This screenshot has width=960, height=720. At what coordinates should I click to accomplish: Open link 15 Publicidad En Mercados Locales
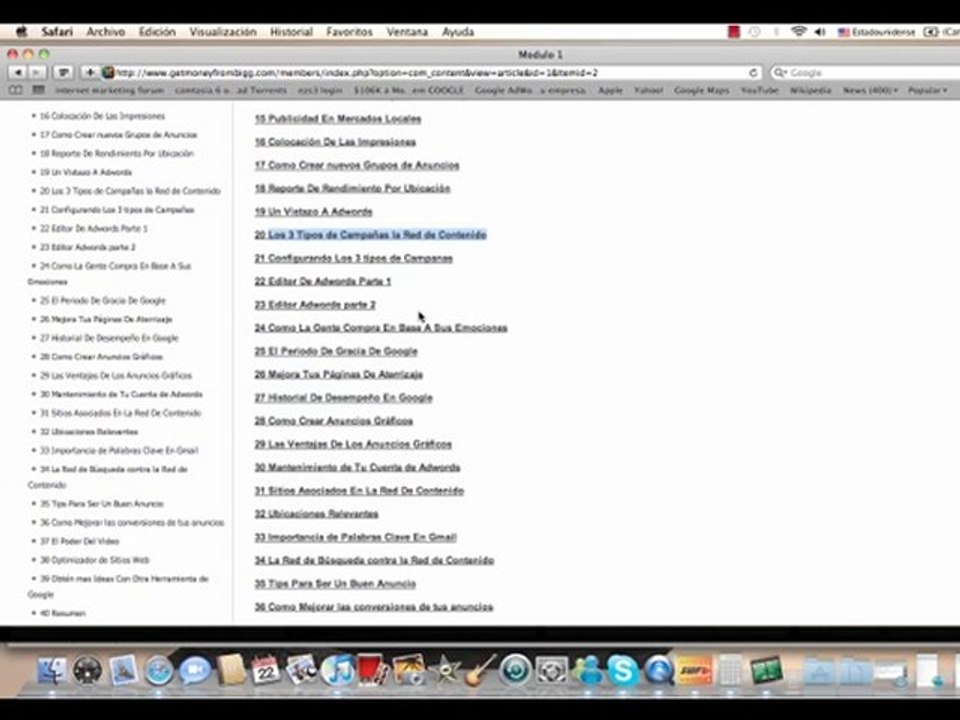[x=338, y=119]
